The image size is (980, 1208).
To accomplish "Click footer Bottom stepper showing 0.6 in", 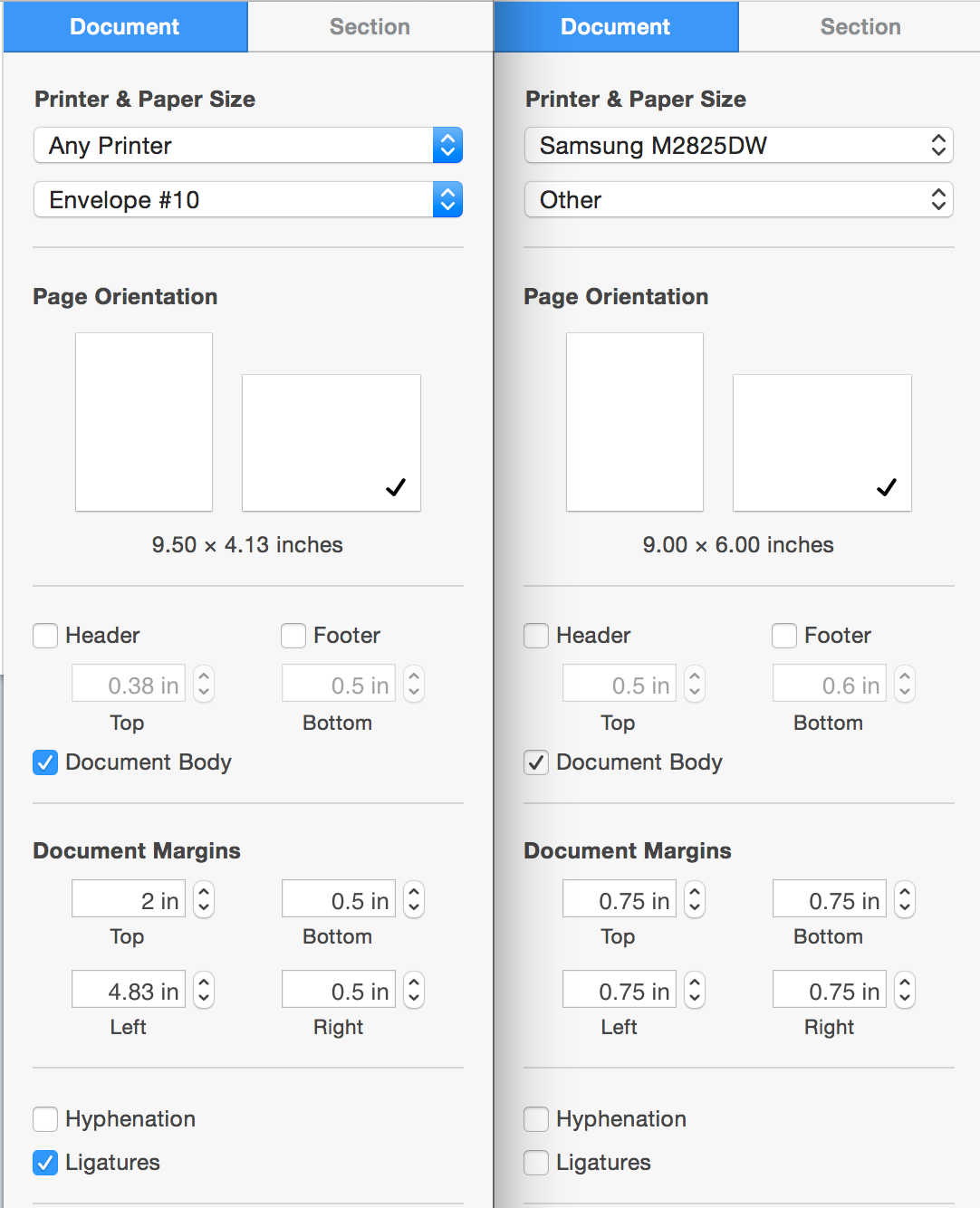I will 905,684.
